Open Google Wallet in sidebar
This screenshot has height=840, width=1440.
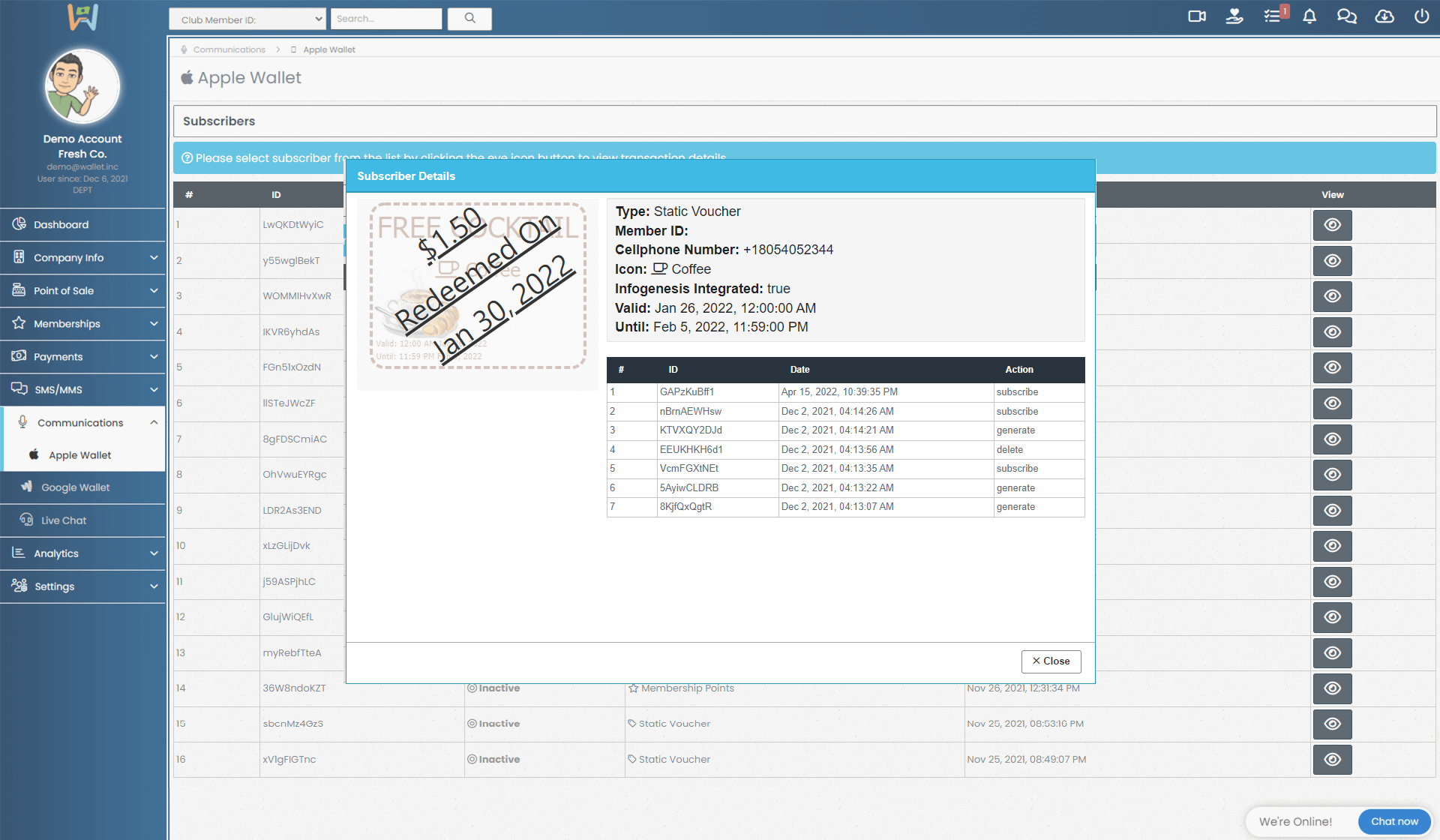pyautogui.click(x=75, y=487)
